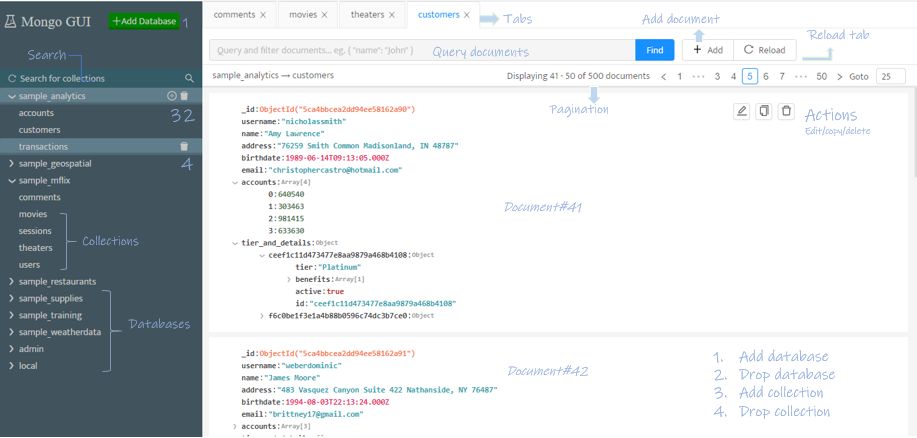This screenshot has width=917, height=438.
Task: Collapse the sample_mflix database
Action: click(x=12, y=181)
